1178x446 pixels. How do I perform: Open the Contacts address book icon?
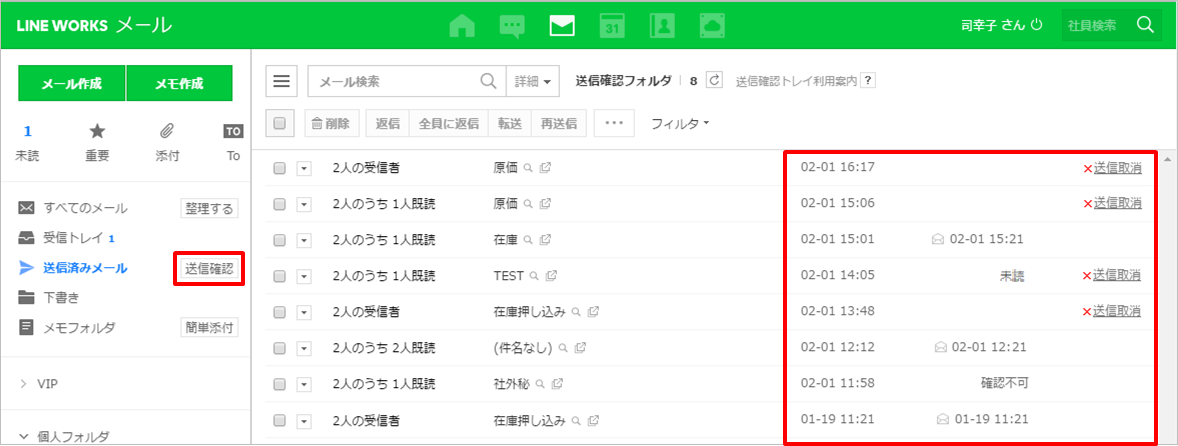point(662,25)
